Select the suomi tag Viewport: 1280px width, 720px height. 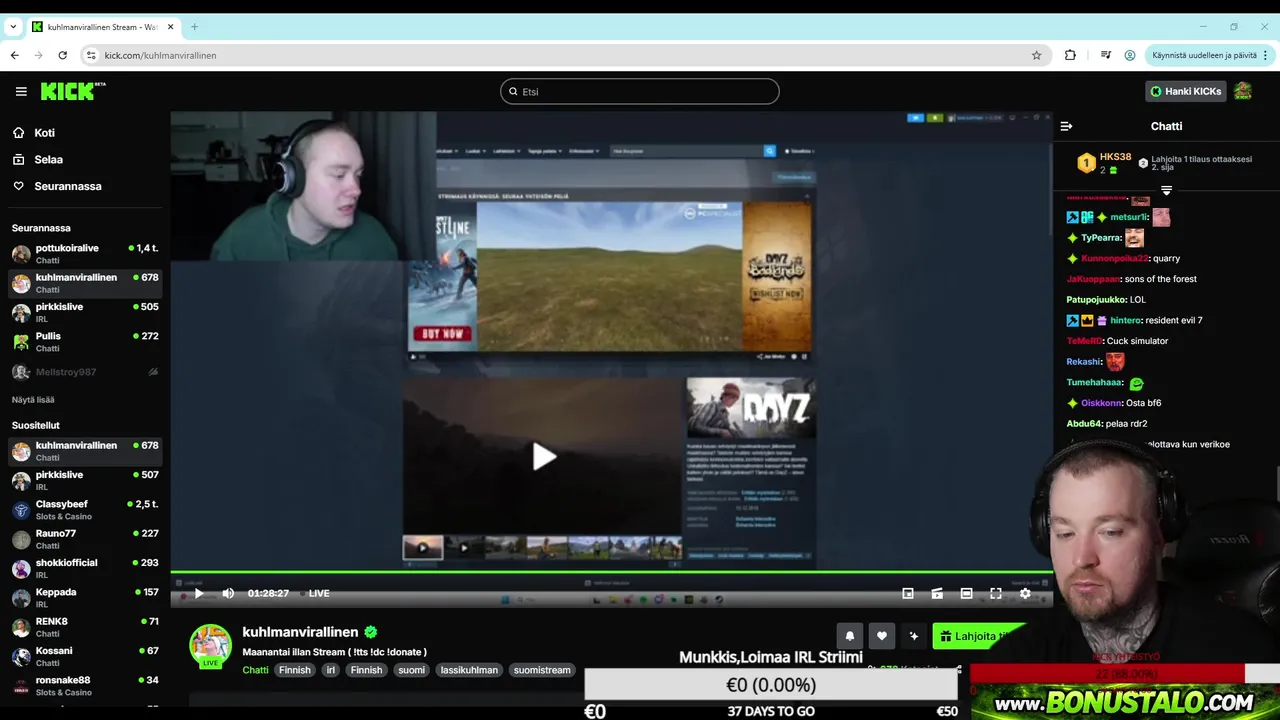click(x=411, y=670)
